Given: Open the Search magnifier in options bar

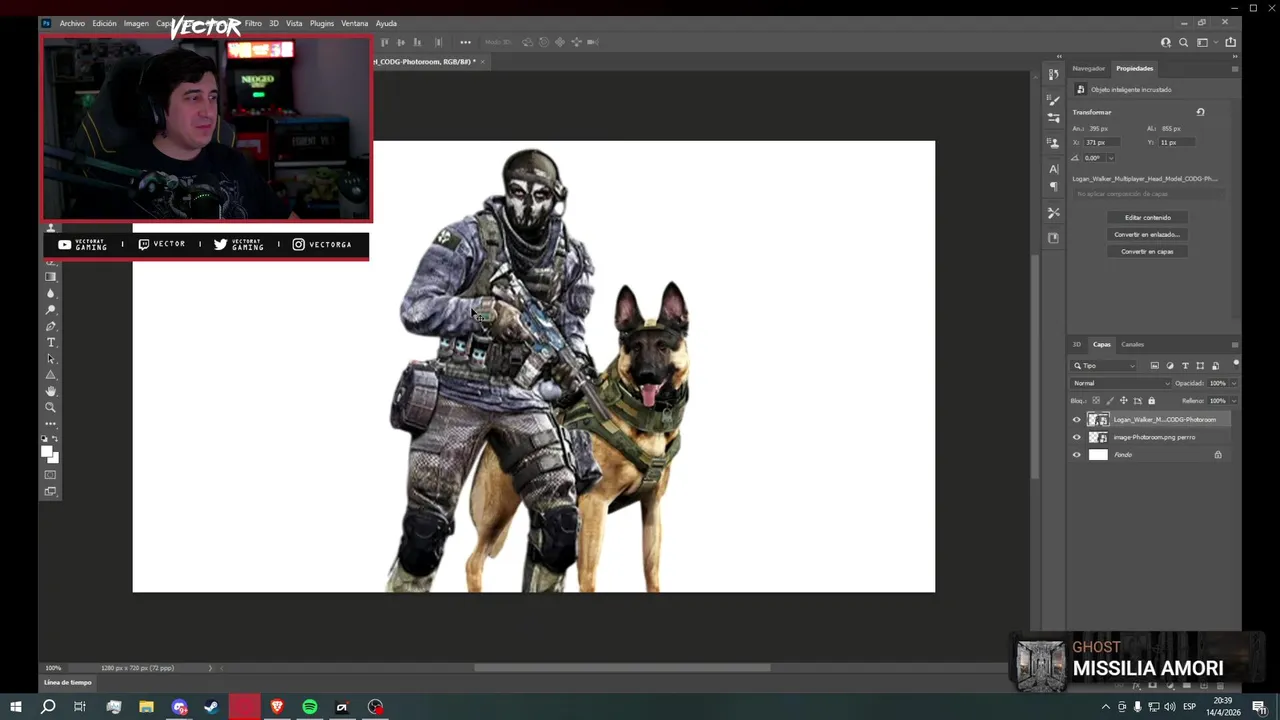Looking at the screenshot, I should pos(1184,42).
